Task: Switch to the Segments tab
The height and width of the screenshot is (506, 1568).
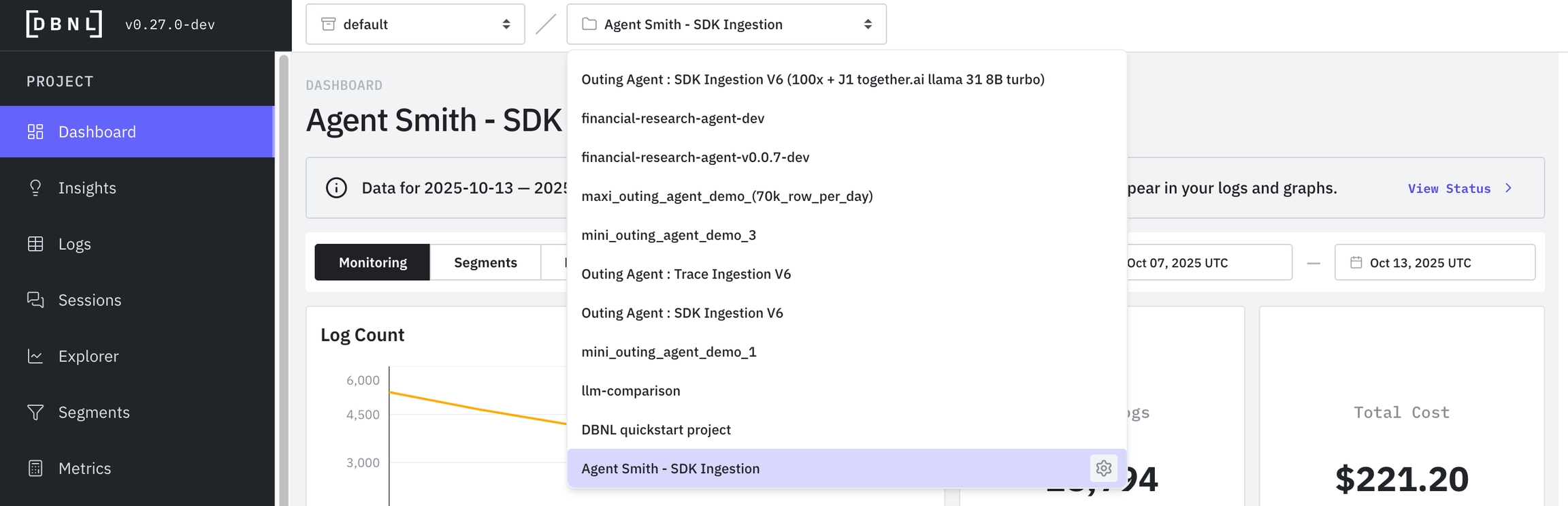Action: (485, 262)
